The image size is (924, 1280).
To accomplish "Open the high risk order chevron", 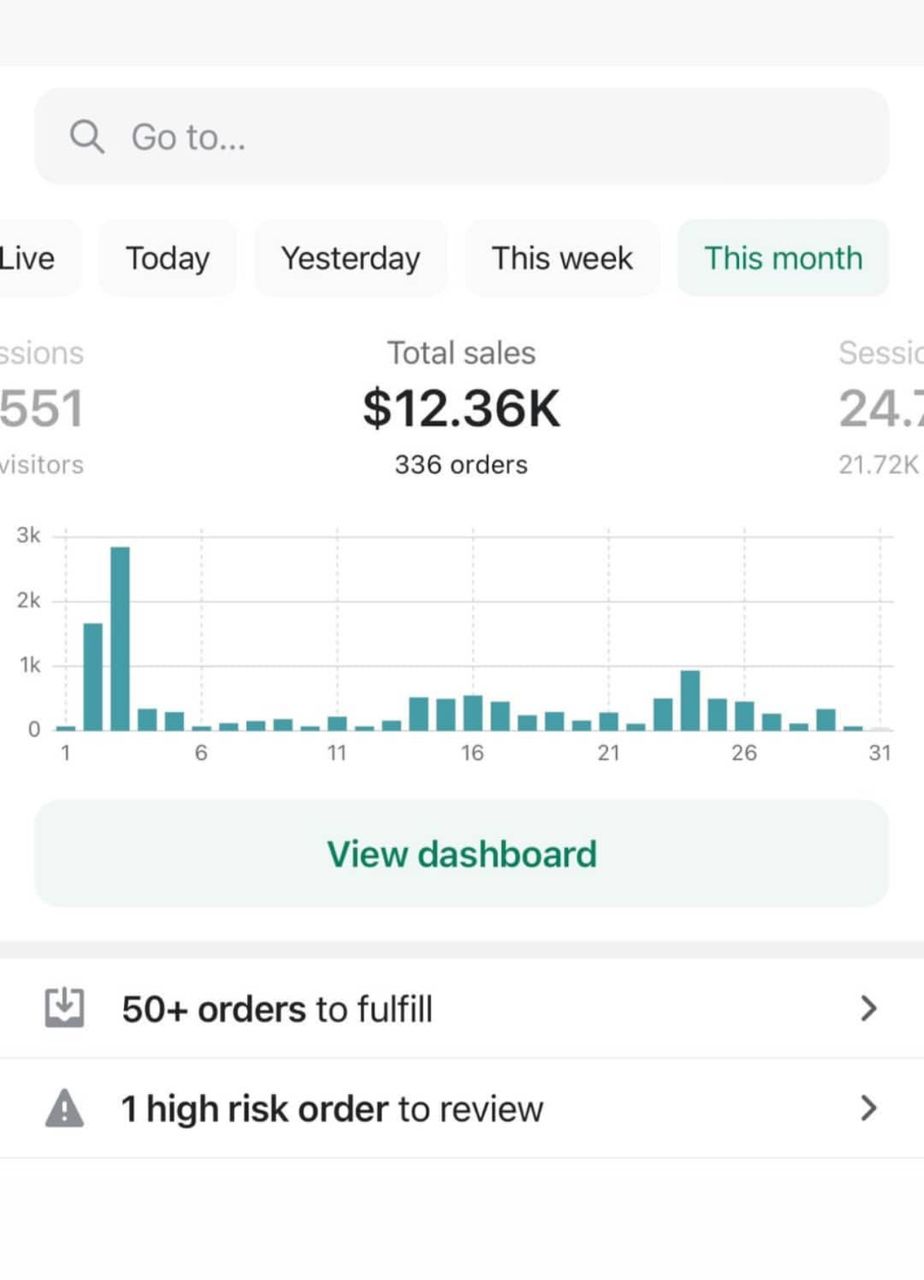I will (x=868, y=1108).
